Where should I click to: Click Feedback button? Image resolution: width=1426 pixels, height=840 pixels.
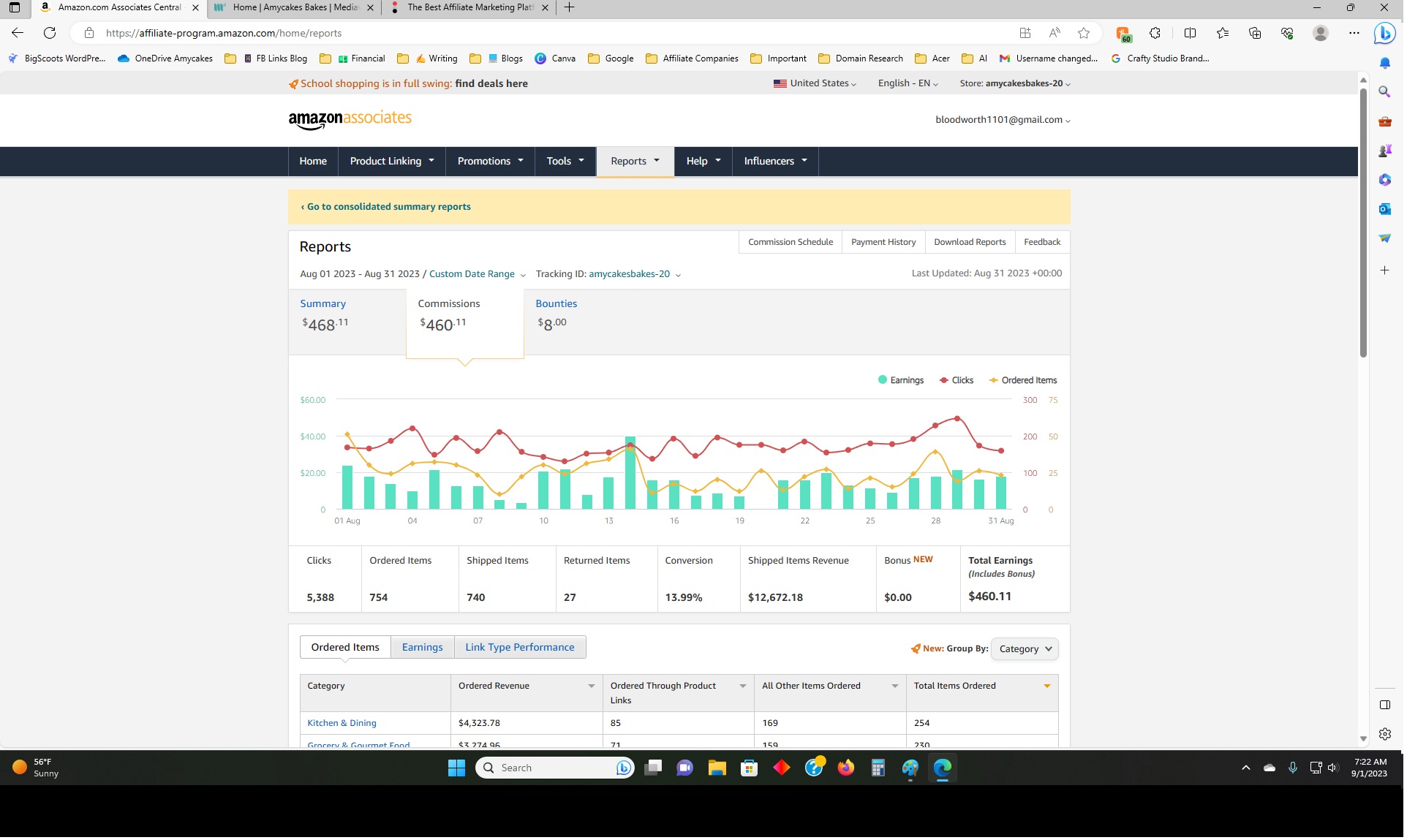click(1042, 242)
